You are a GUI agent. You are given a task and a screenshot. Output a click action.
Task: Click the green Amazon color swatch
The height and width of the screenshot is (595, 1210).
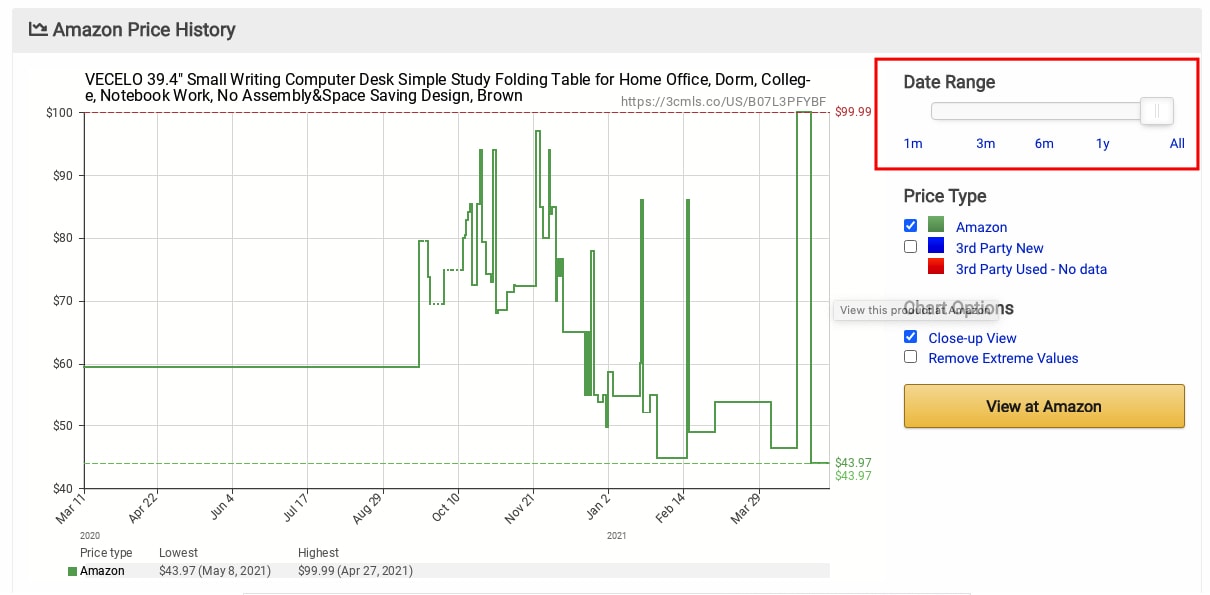pos(936,225)
